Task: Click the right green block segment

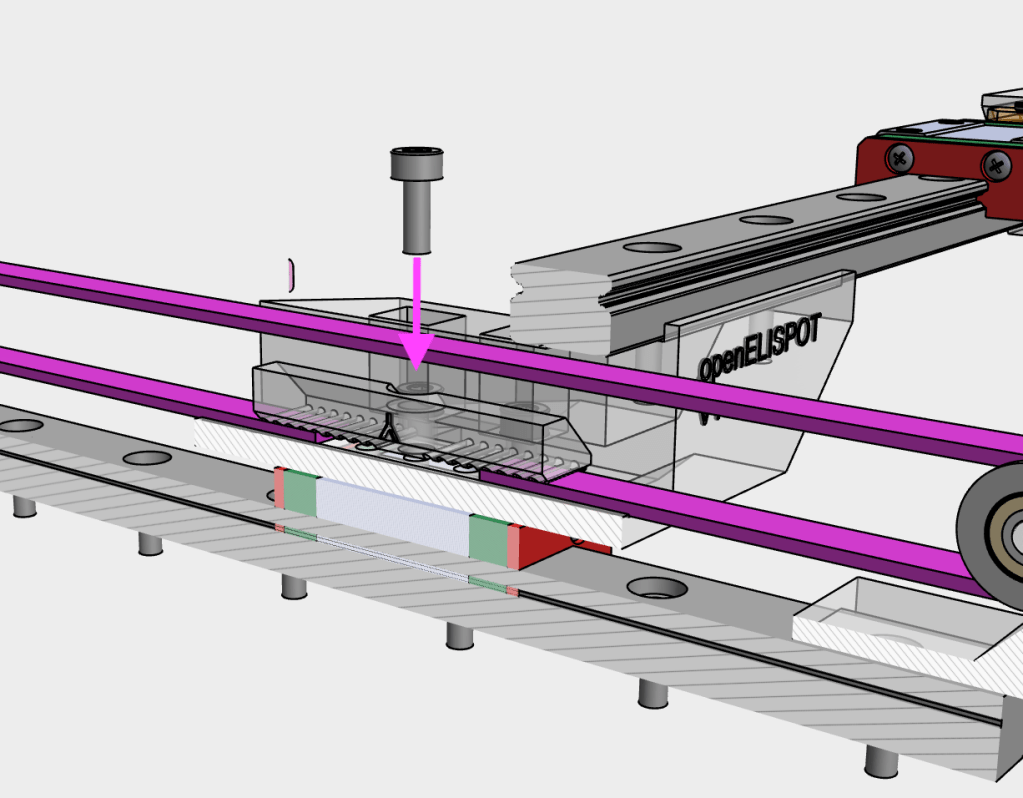Action: click(x=488, y=538)
